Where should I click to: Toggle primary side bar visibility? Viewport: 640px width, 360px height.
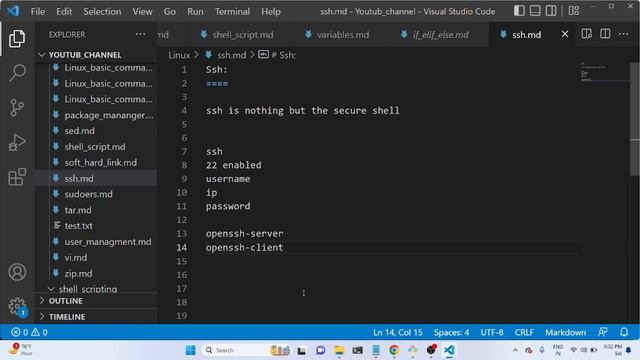pos(519,11)
